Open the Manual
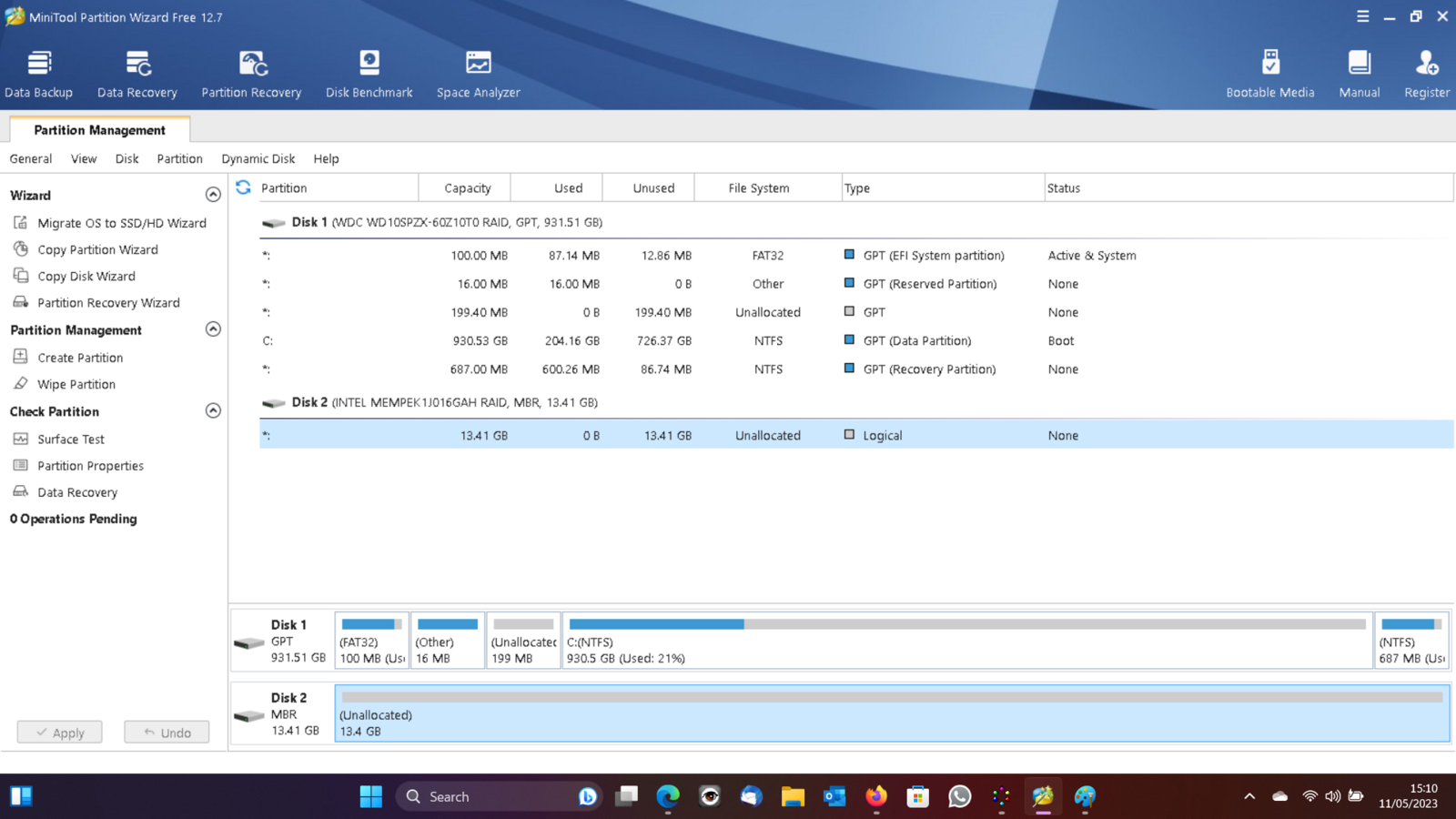The width and height of the screenshot is (1456, 819). click(x=1359, y=73)
